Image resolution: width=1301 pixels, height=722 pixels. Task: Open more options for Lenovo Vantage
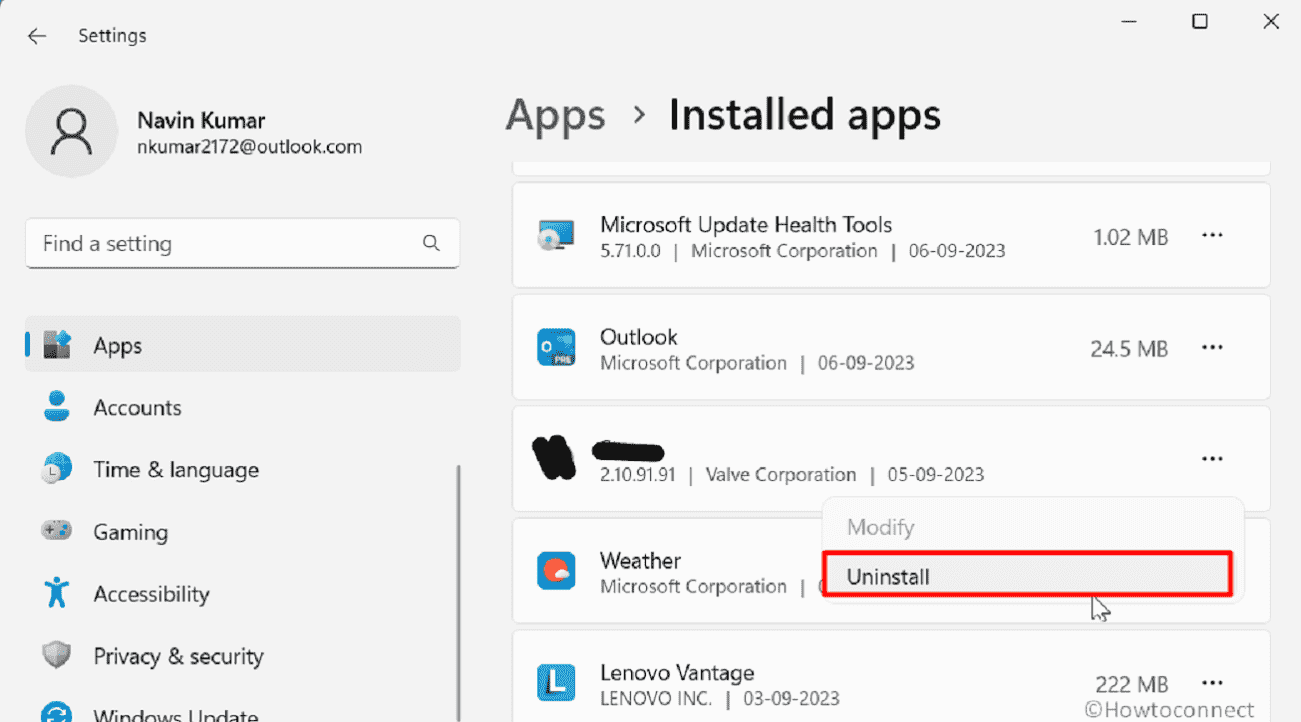coord(1212,683)
